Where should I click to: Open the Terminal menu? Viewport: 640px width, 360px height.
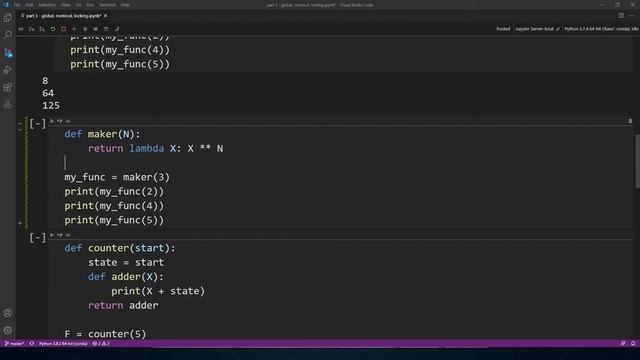click(x=107, y=5)
